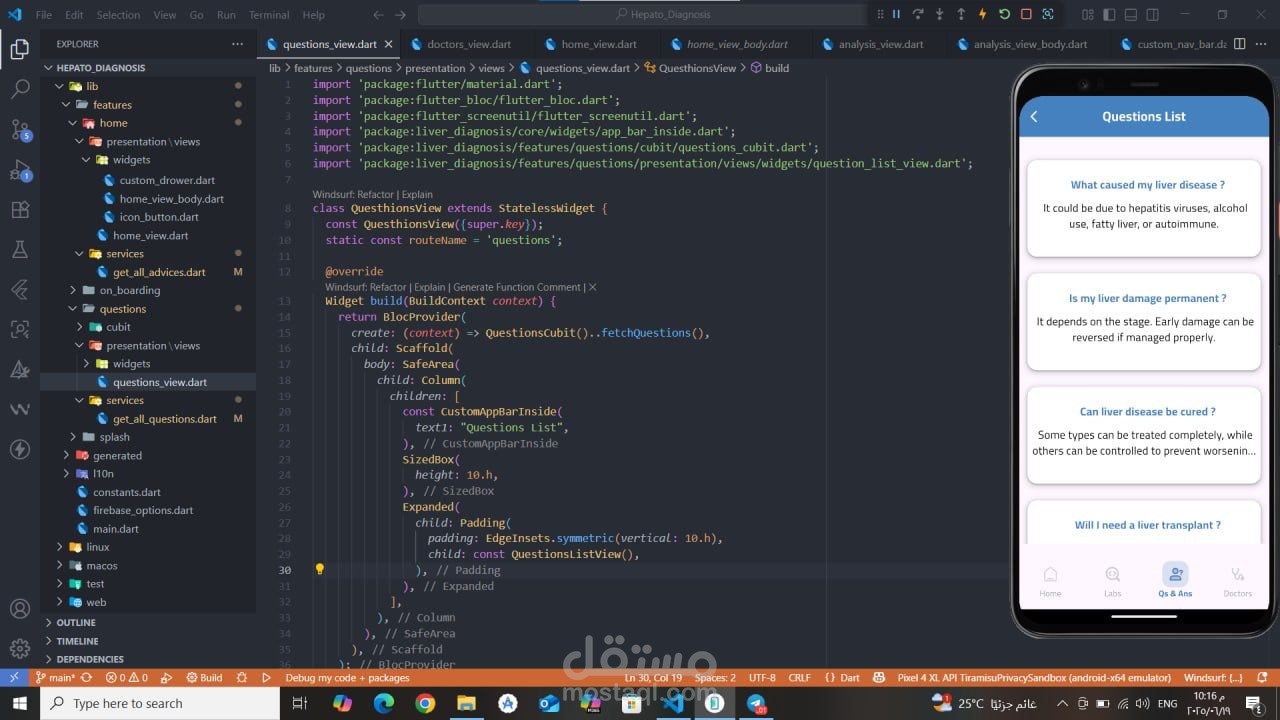The height and width of the screenshot is (720, 1280).
Task: Stop the debug session
Action: click(x=1026, y=14)
